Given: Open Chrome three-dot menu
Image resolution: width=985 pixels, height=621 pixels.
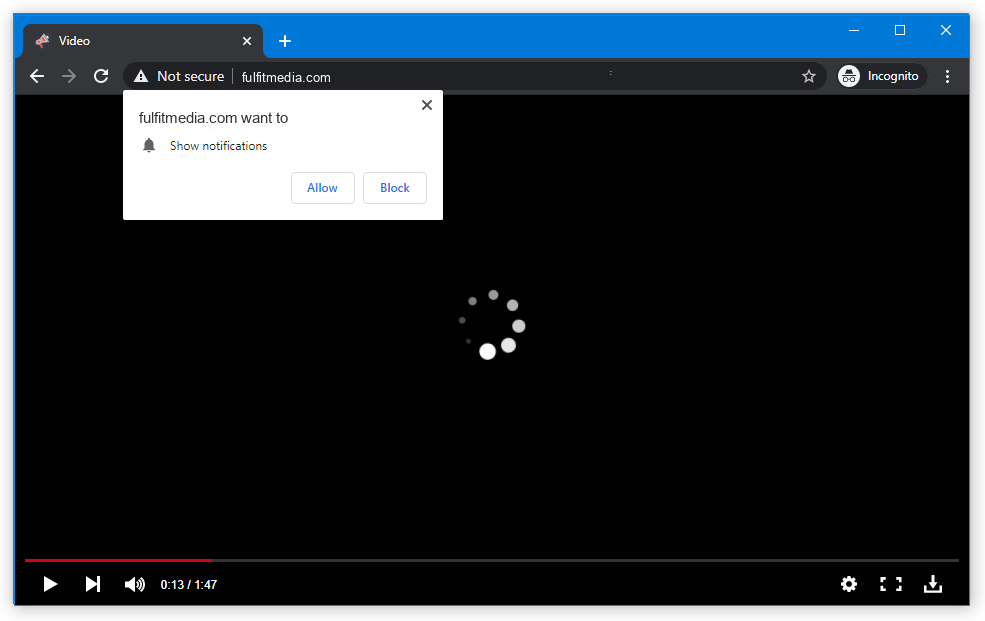Looking at the screenshot, I should click(x=947, y=76).
